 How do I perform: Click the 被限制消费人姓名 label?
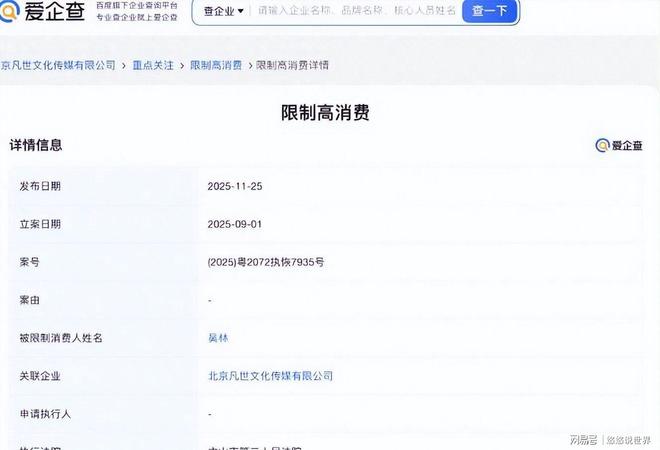(x=61, y=338)
